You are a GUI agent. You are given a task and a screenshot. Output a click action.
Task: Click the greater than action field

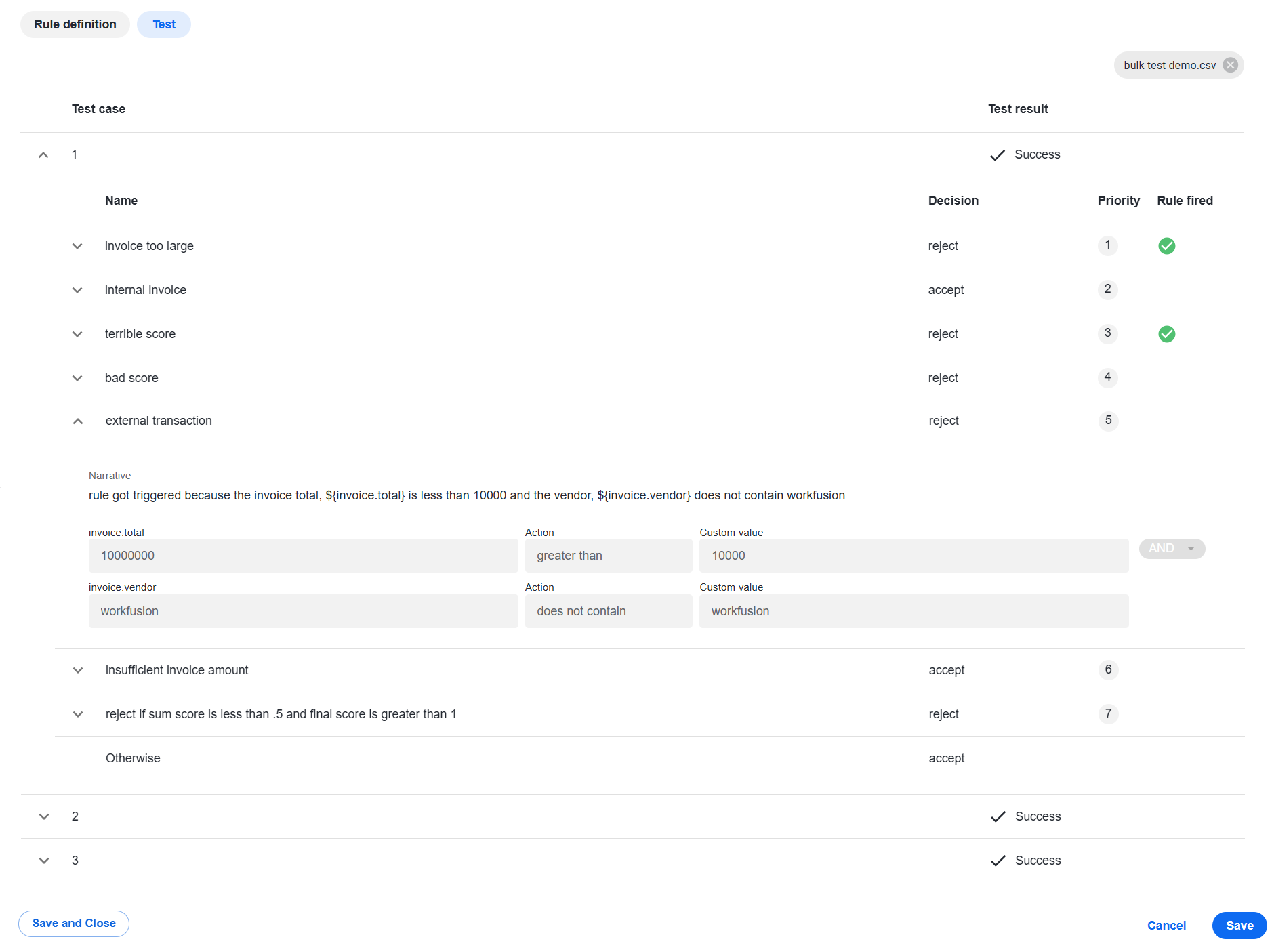pyautogui.click(x=609, y=556)
